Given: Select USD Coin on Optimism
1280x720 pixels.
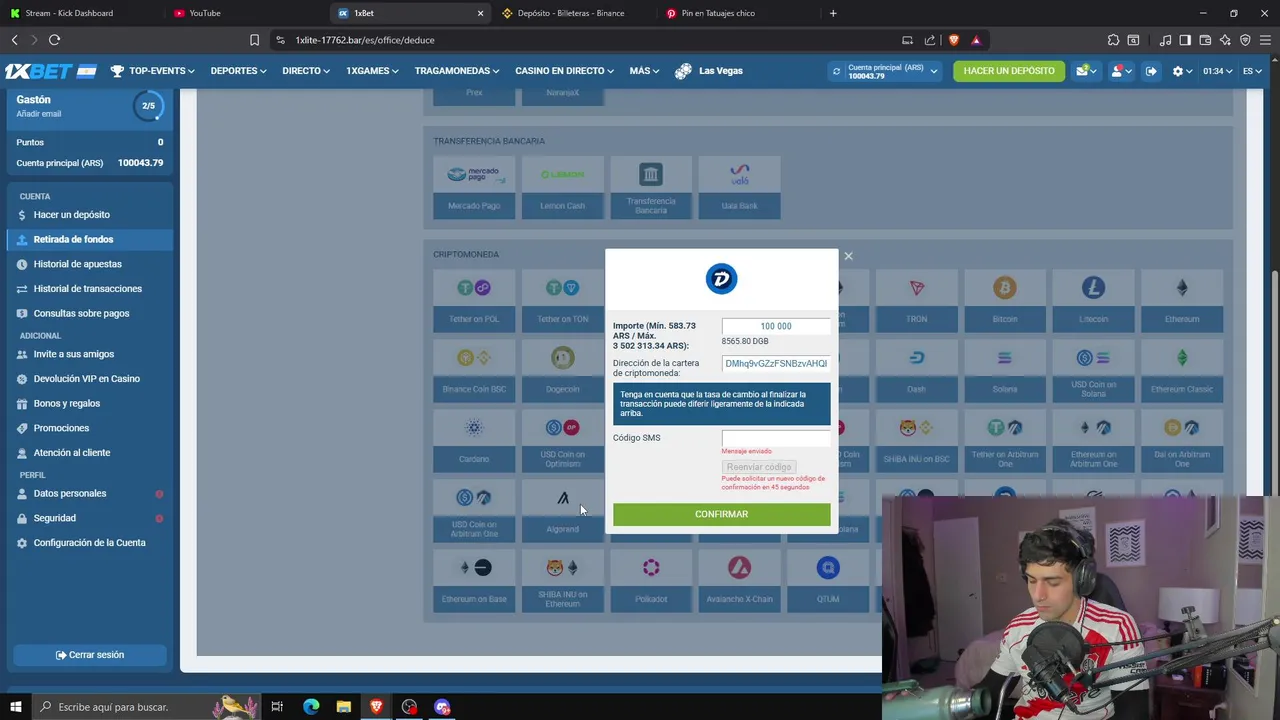Looking at the screenshot, I should (562, 441).
